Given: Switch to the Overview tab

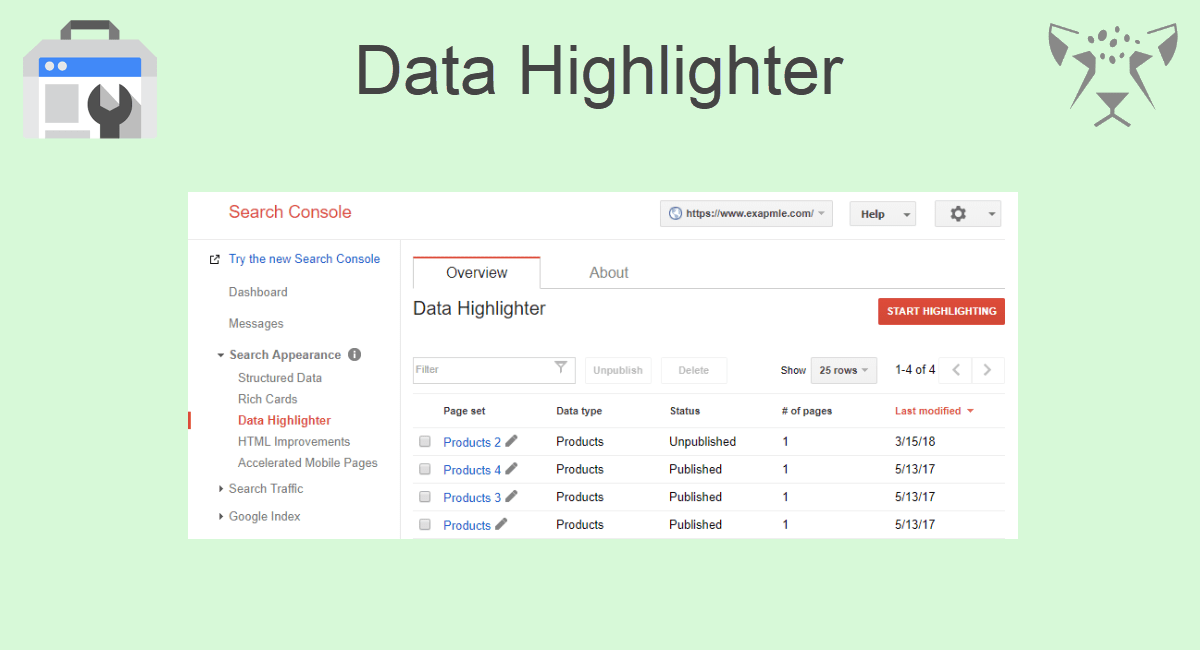Looking at the screenshot, I should tap(477, 273).
